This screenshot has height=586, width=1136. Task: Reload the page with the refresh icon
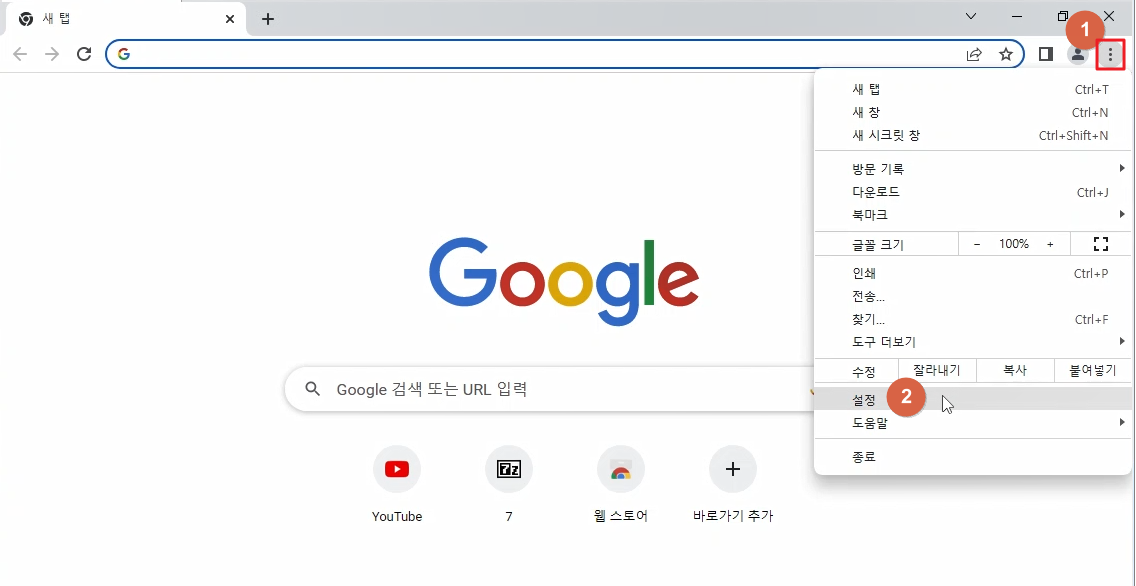pyautogui.click(x=84, y=54)
